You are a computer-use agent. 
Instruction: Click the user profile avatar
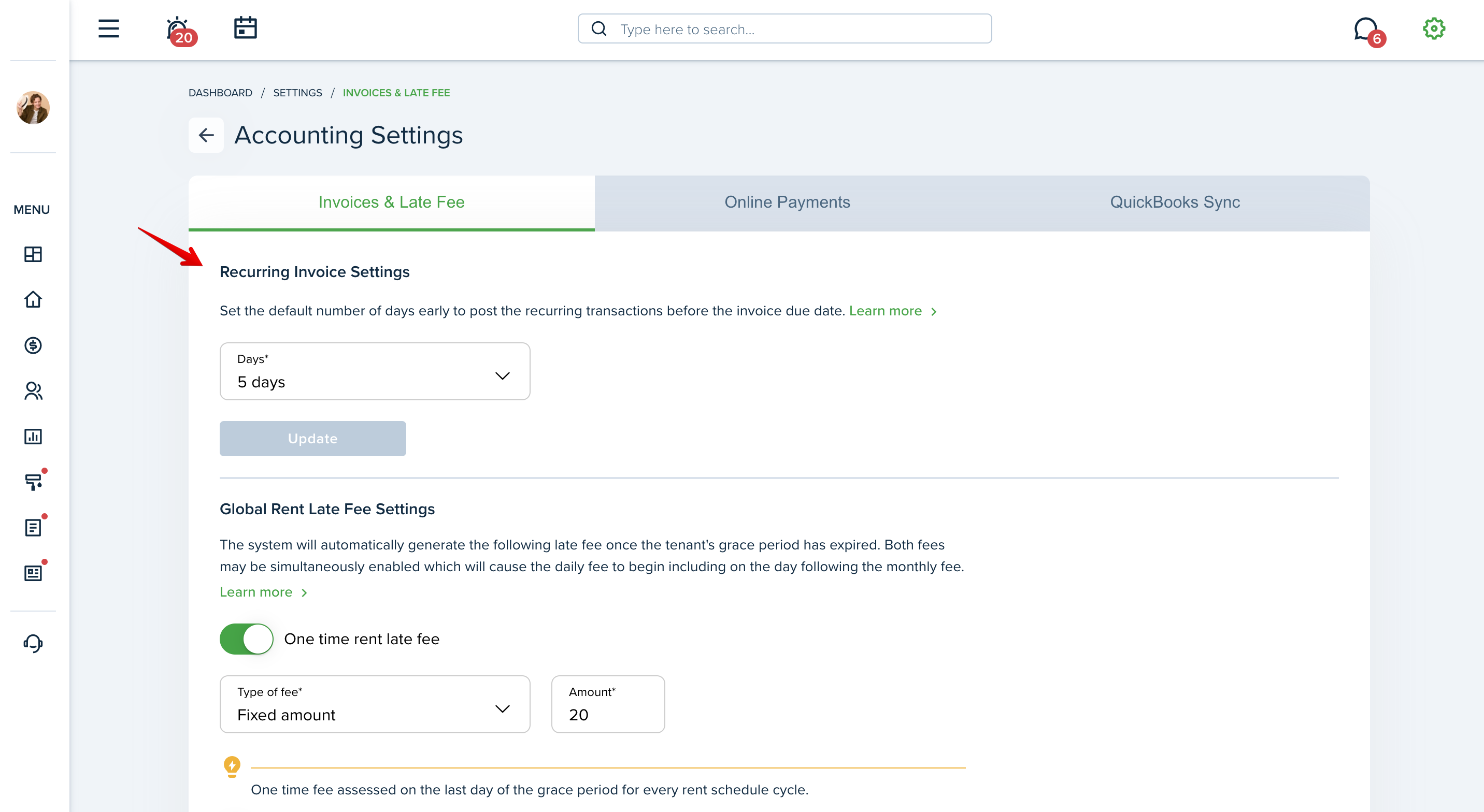click(x=33, y=108)
